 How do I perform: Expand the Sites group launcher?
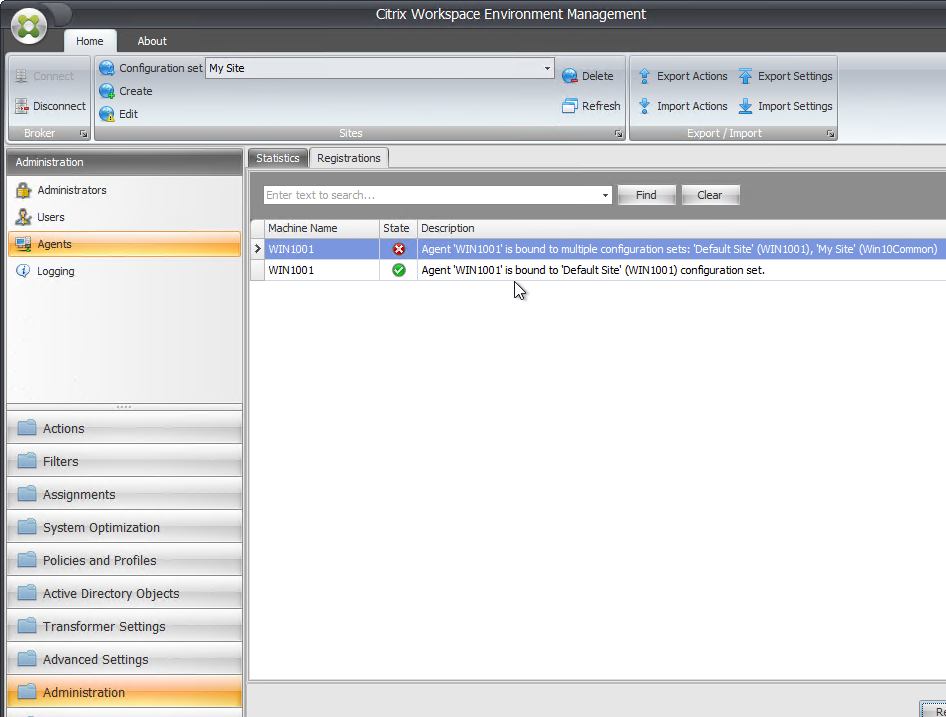pyautogui.click(x=618, y=133)
